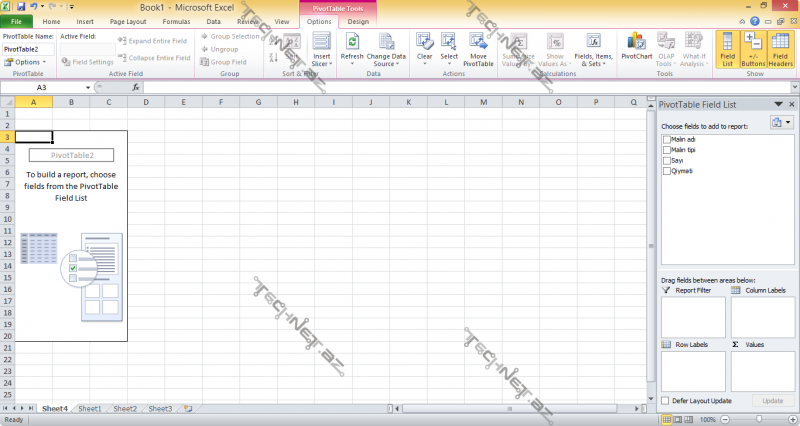Open Change Data Source tool

pyautogui.click(x=386, y=42)
